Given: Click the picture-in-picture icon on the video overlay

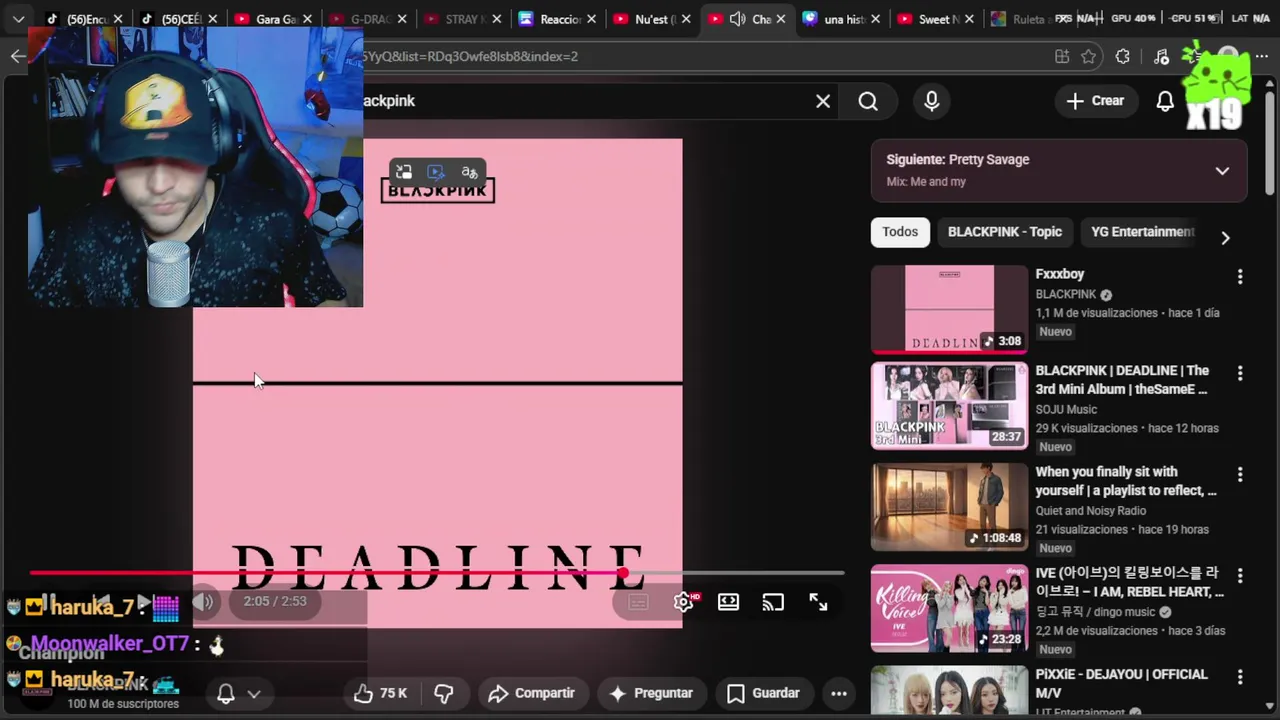Looking at the screenshot, I should coord(403,172).
